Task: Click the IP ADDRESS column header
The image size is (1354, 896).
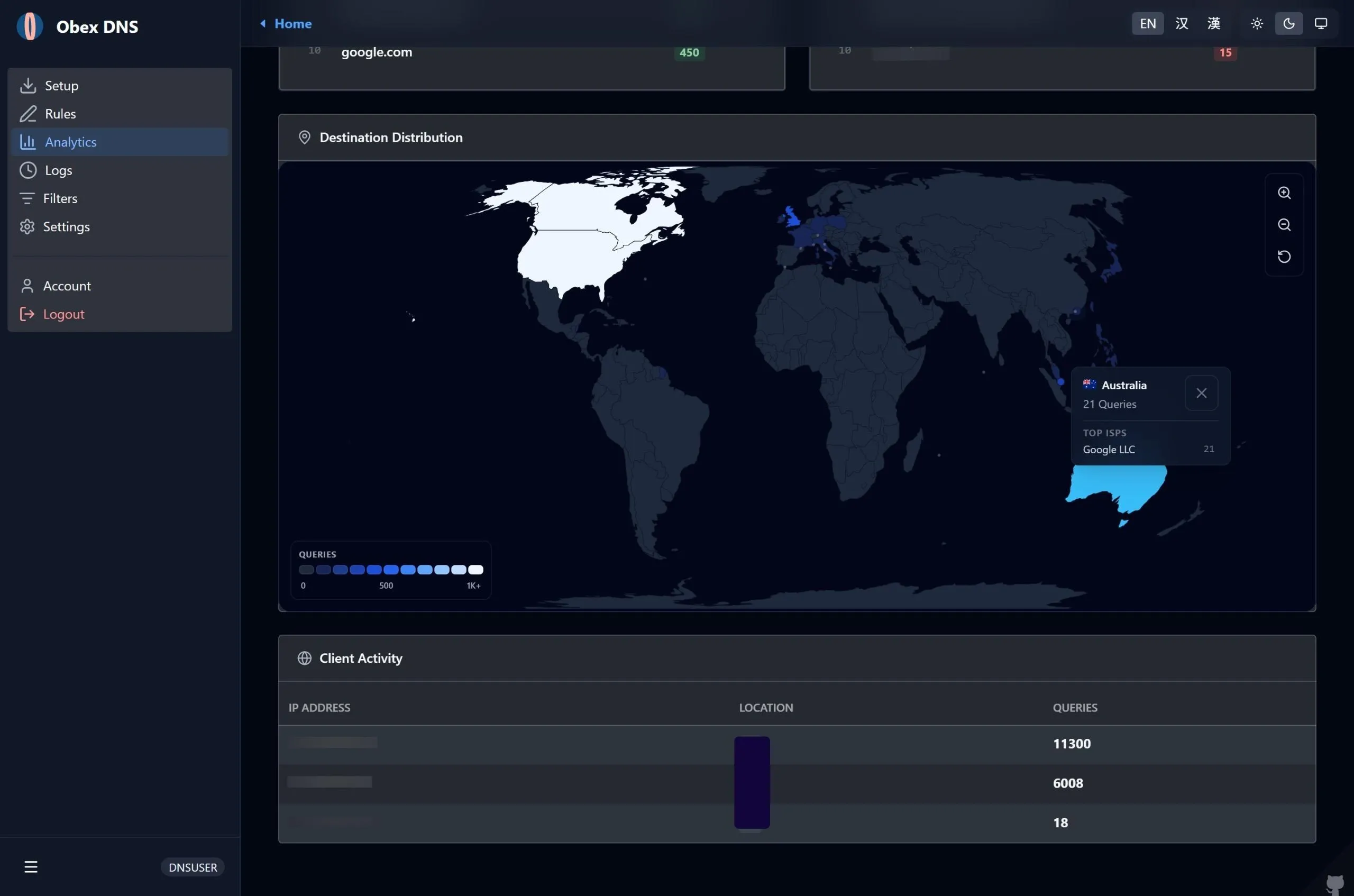Action: point(319,707)
